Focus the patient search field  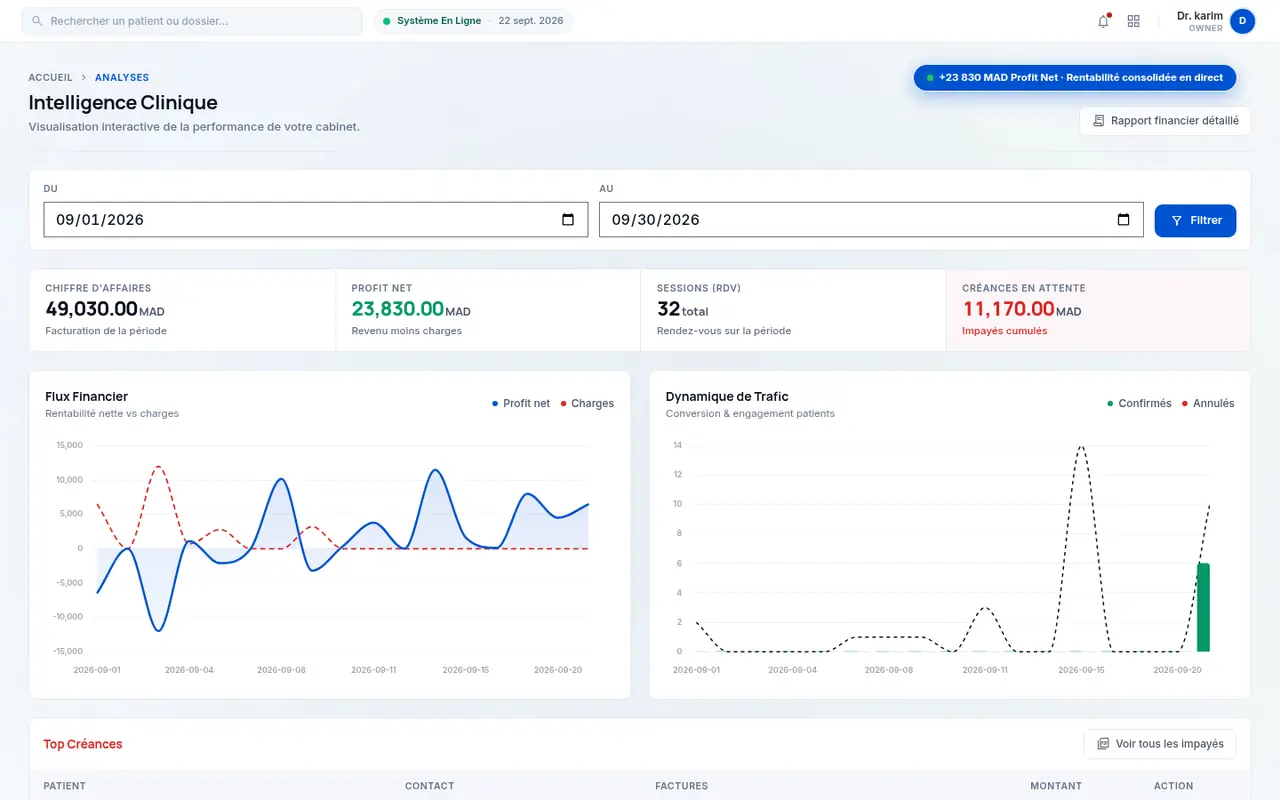[x=192, y=21]
